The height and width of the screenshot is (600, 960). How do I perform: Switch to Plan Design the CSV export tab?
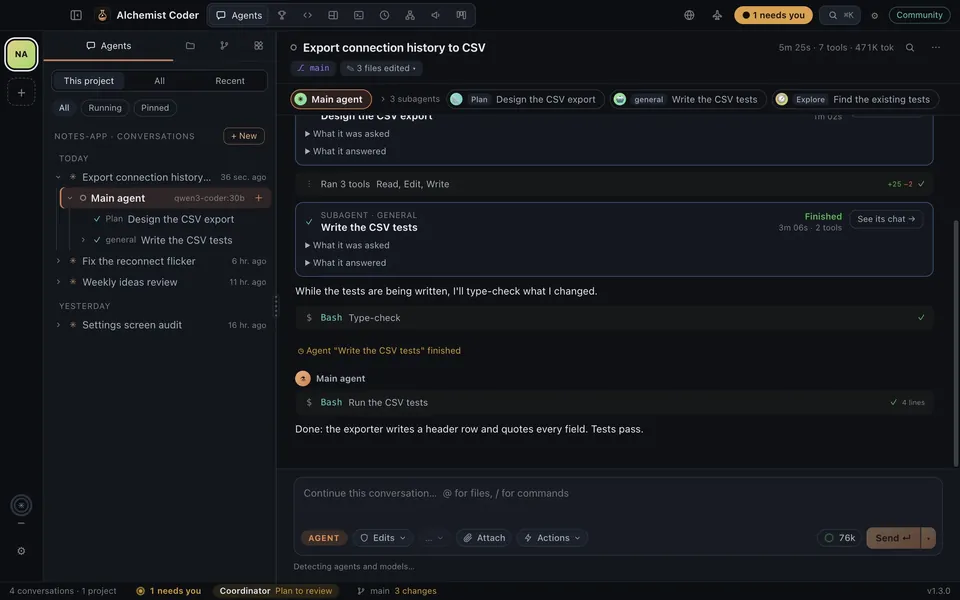(x=525, y=99)
